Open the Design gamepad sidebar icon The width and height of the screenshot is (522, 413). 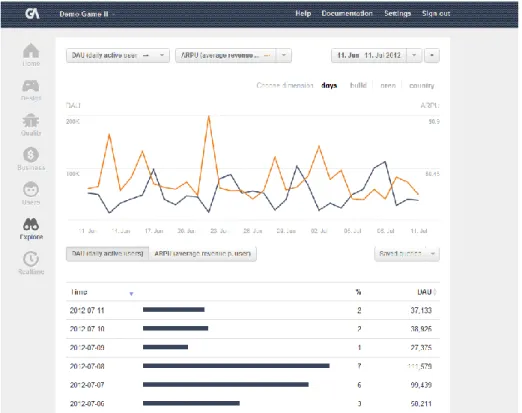[31, 90]
